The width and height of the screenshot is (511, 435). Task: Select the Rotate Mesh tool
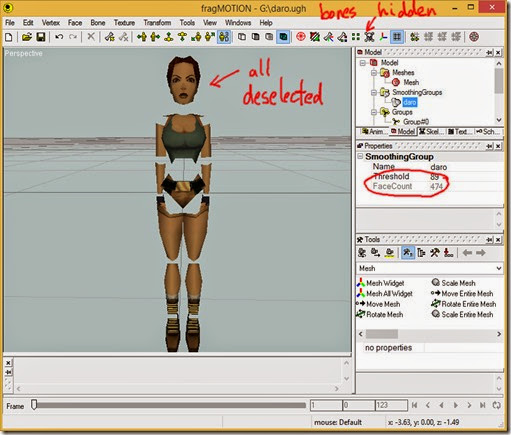pyautogui.click(x=380, y=314)
